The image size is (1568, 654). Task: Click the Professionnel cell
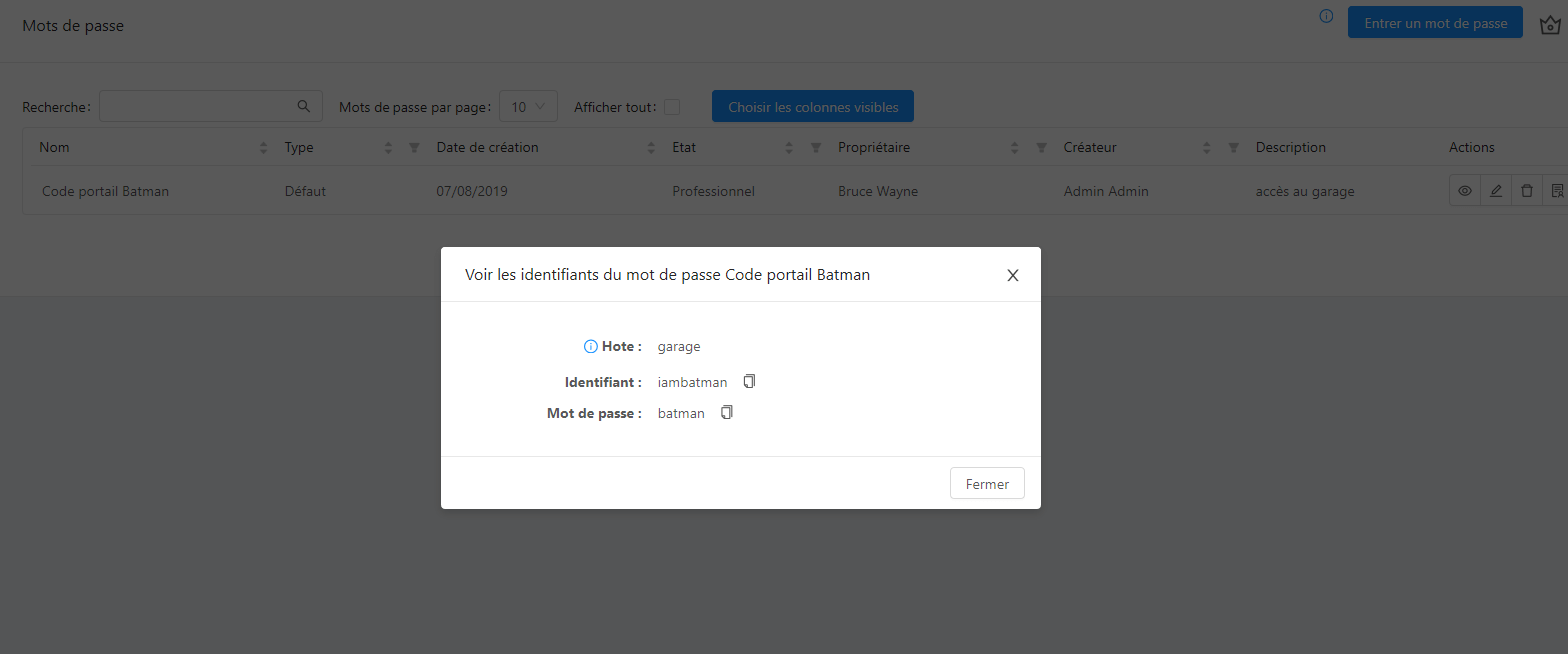(x=713, y=191)
